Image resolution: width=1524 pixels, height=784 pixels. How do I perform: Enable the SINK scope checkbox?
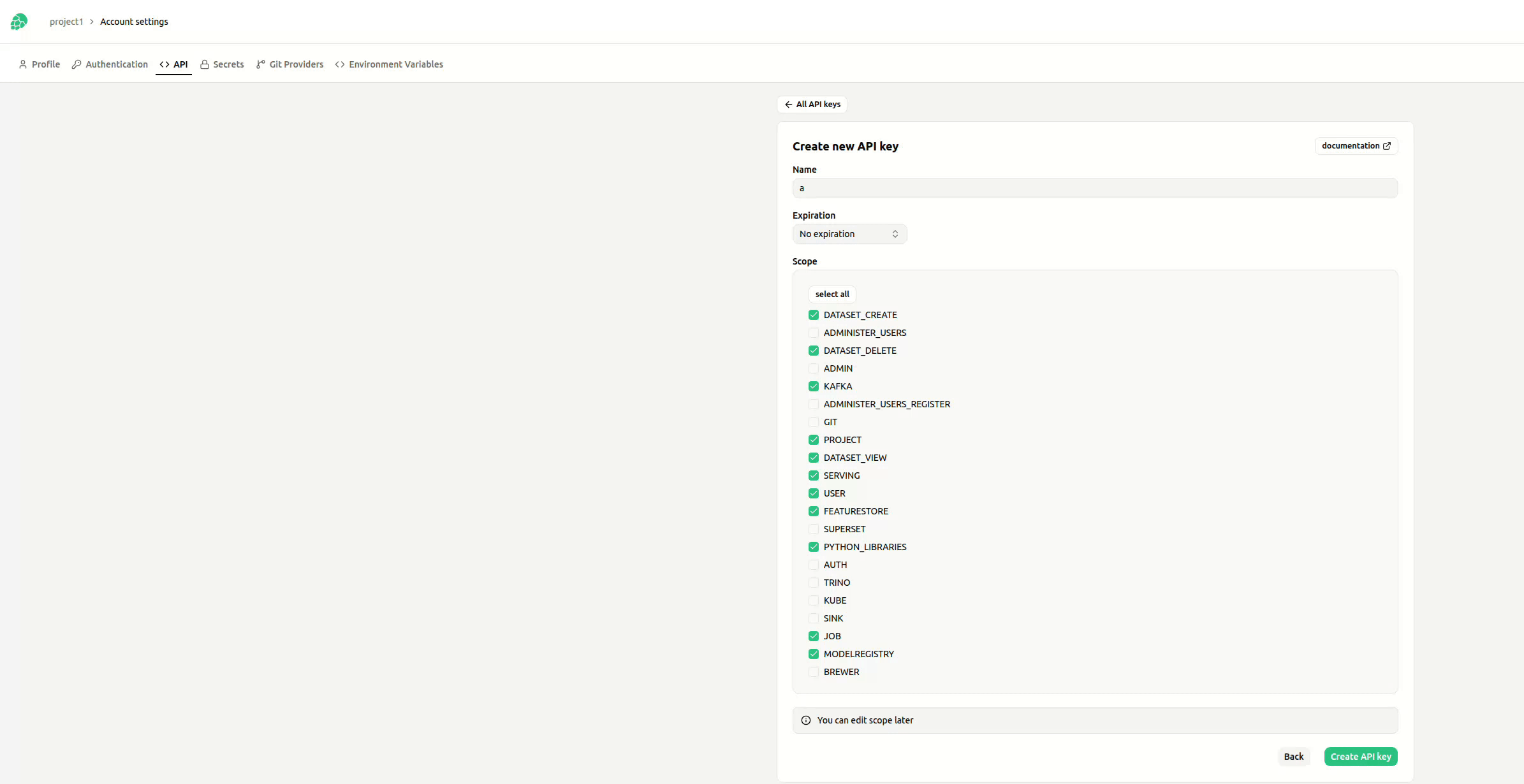[x=814, y=618]
